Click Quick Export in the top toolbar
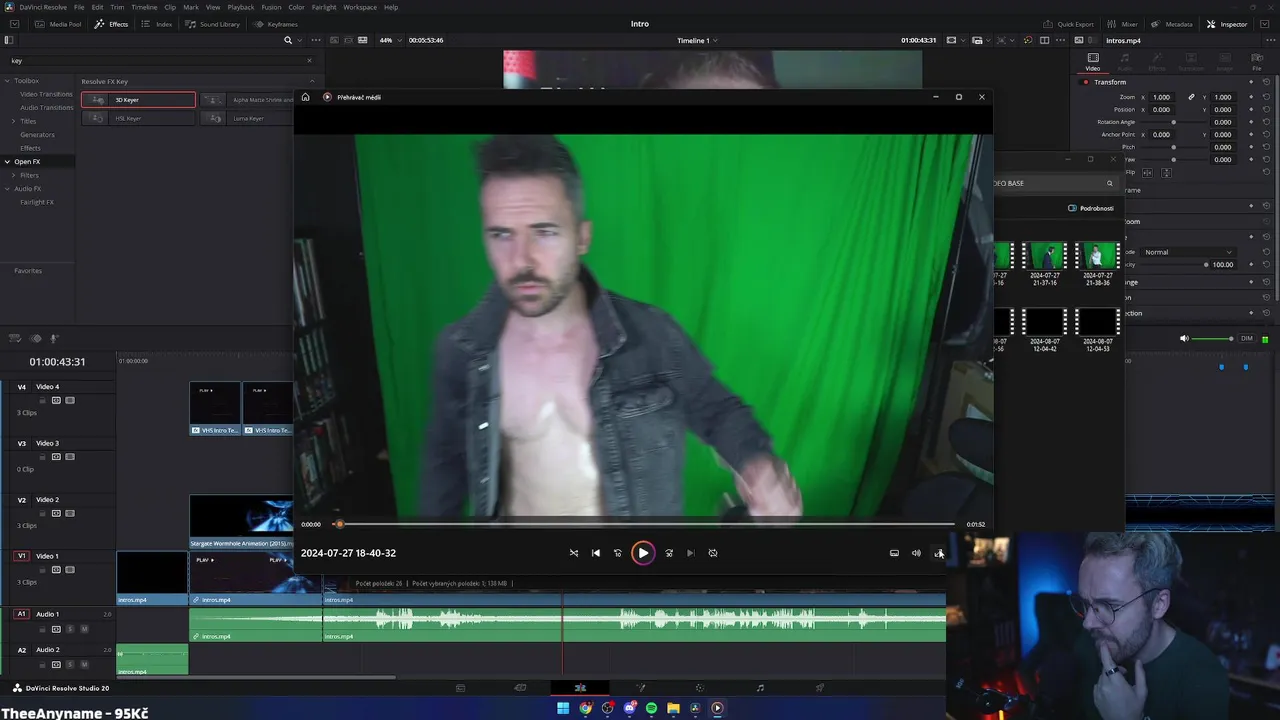Screen dimensions: 1280x720 [x=1069, y=24]
